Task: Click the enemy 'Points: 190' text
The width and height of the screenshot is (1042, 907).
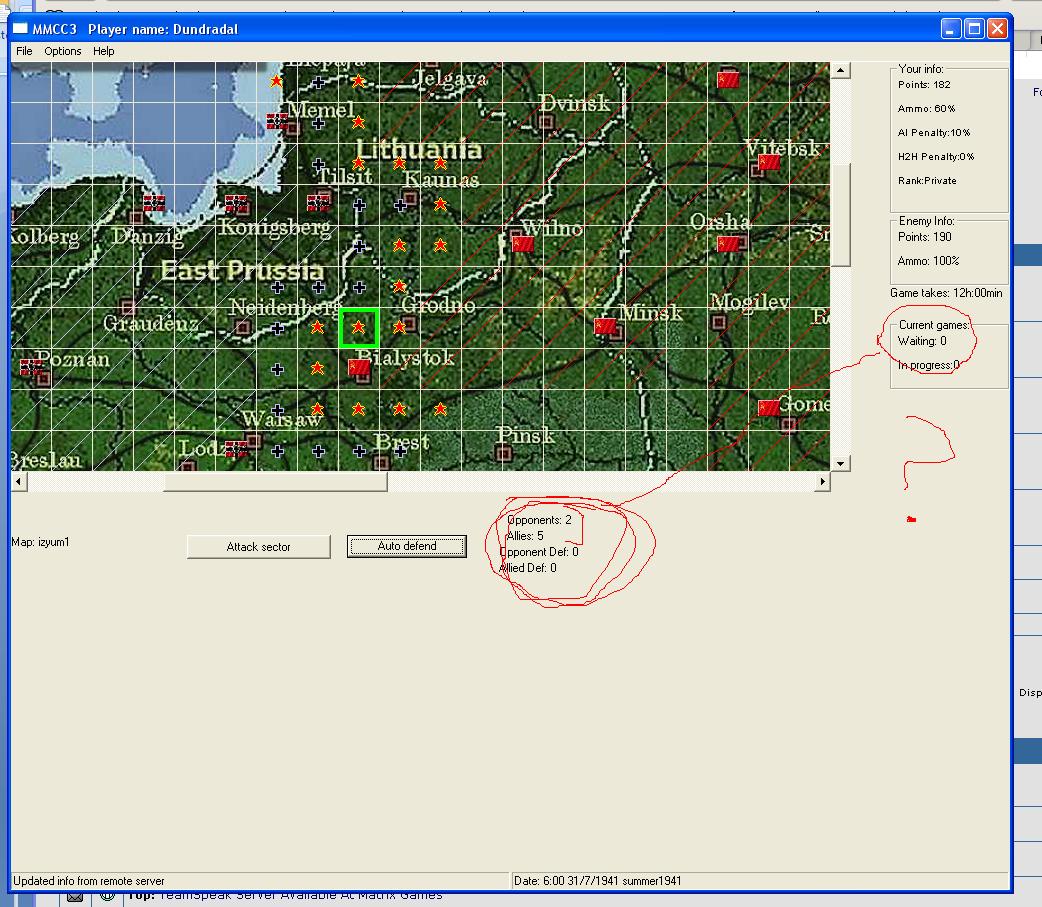Action: pos(924,237)
